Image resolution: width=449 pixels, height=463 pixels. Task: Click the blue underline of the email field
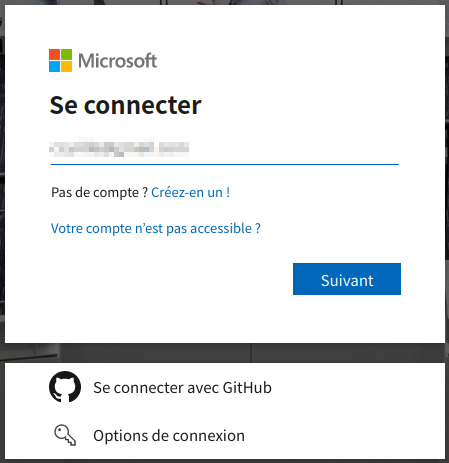tap(225, 164)
